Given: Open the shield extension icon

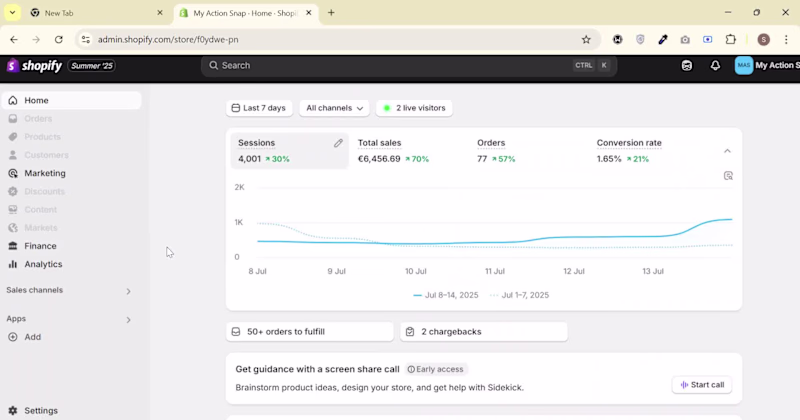Looking at the screenshot, I should pos(640,39).
